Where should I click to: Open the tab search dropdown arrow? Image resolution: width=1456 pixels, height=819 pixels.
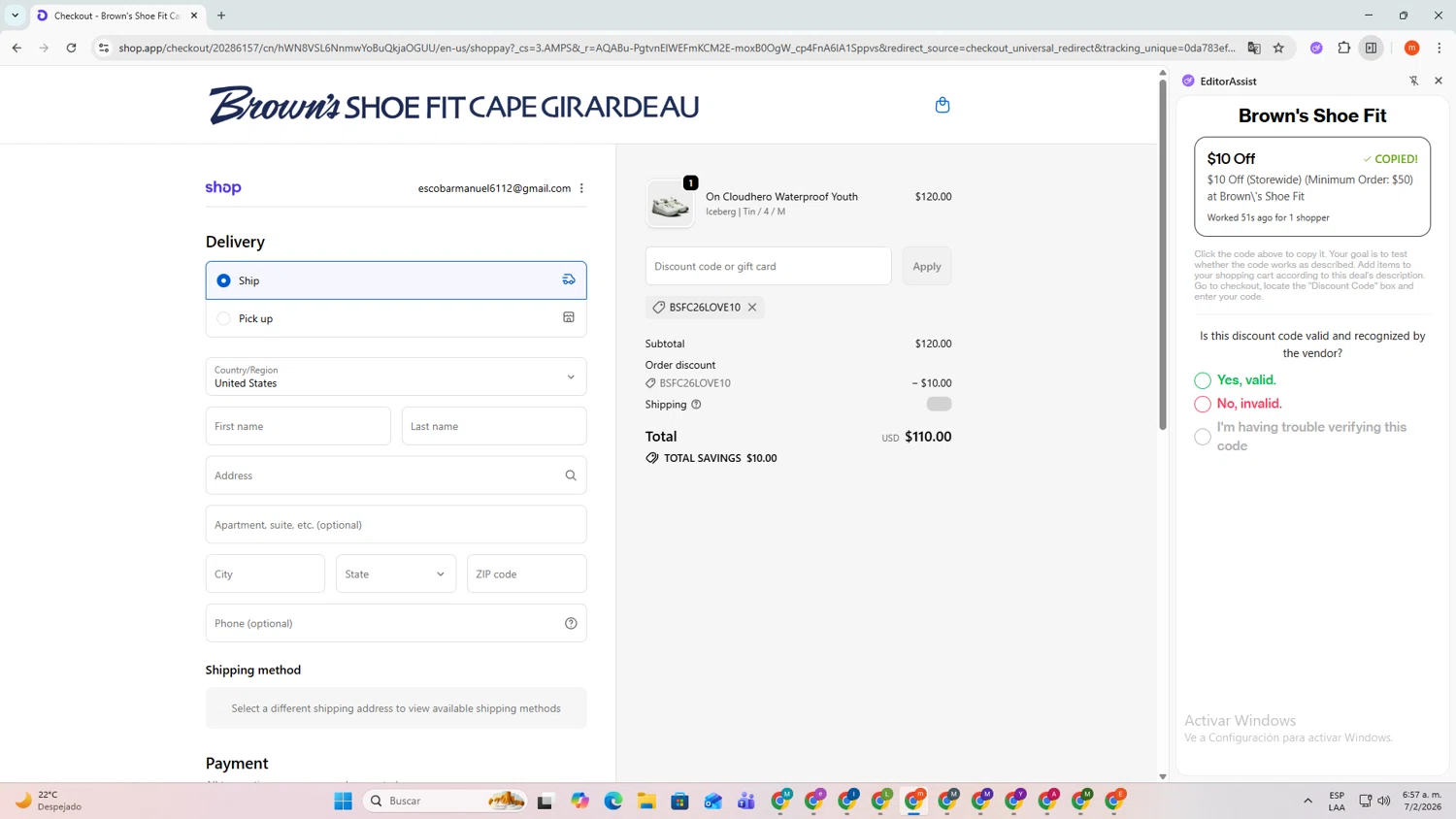pos(15,16)
